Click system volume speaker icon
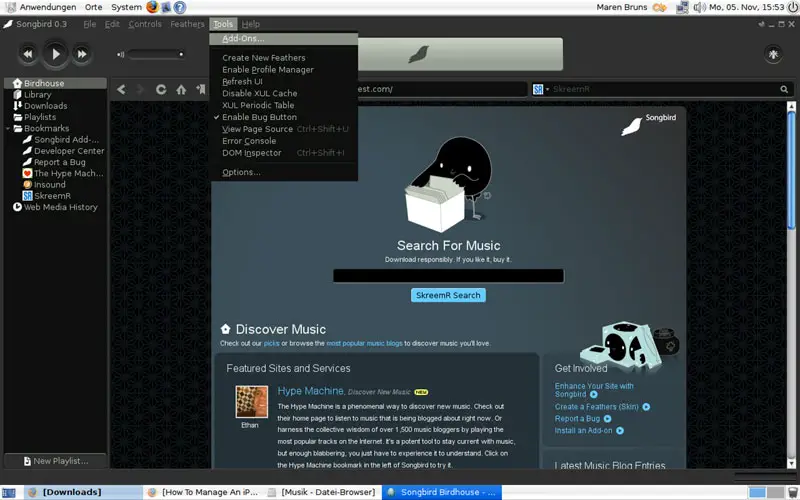 [699, 7]
